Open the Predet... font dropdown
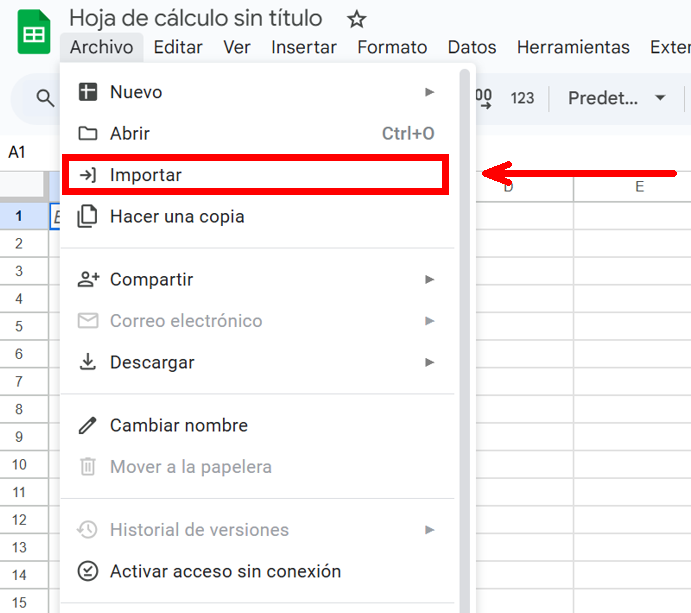The width and height of the screenshot is (691, 613). point(616,98)
